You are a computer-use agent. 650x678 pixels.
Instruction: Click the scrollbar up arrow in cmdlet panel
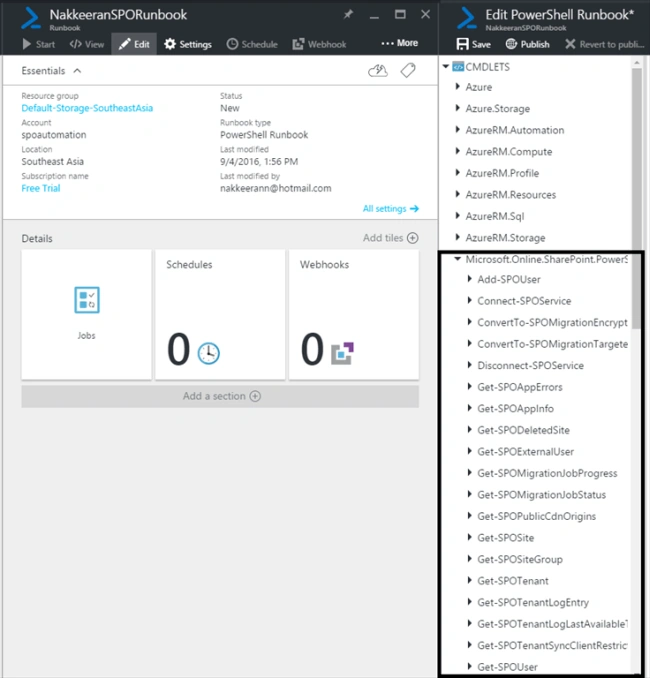(x=637, y=63)
